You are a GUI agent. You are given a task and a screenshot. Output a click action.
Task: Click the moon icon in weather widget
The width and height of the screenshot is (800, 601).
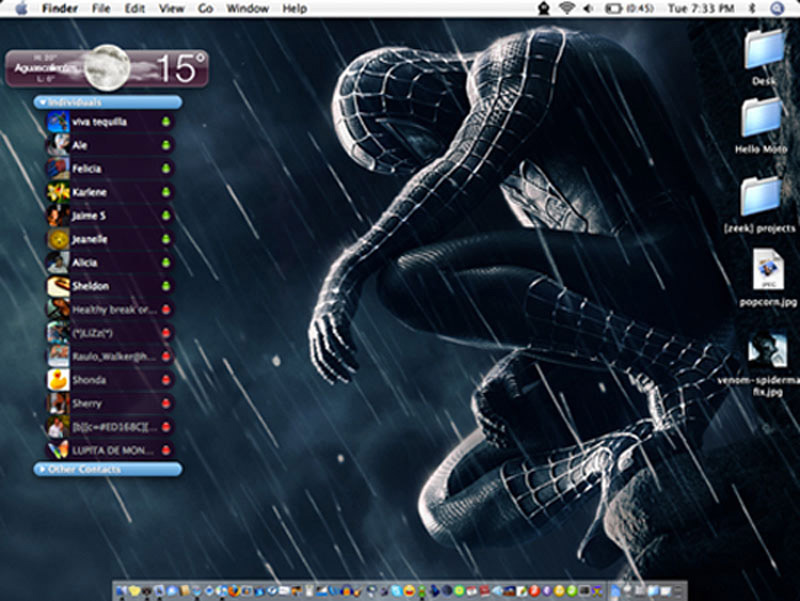[107, 68]
